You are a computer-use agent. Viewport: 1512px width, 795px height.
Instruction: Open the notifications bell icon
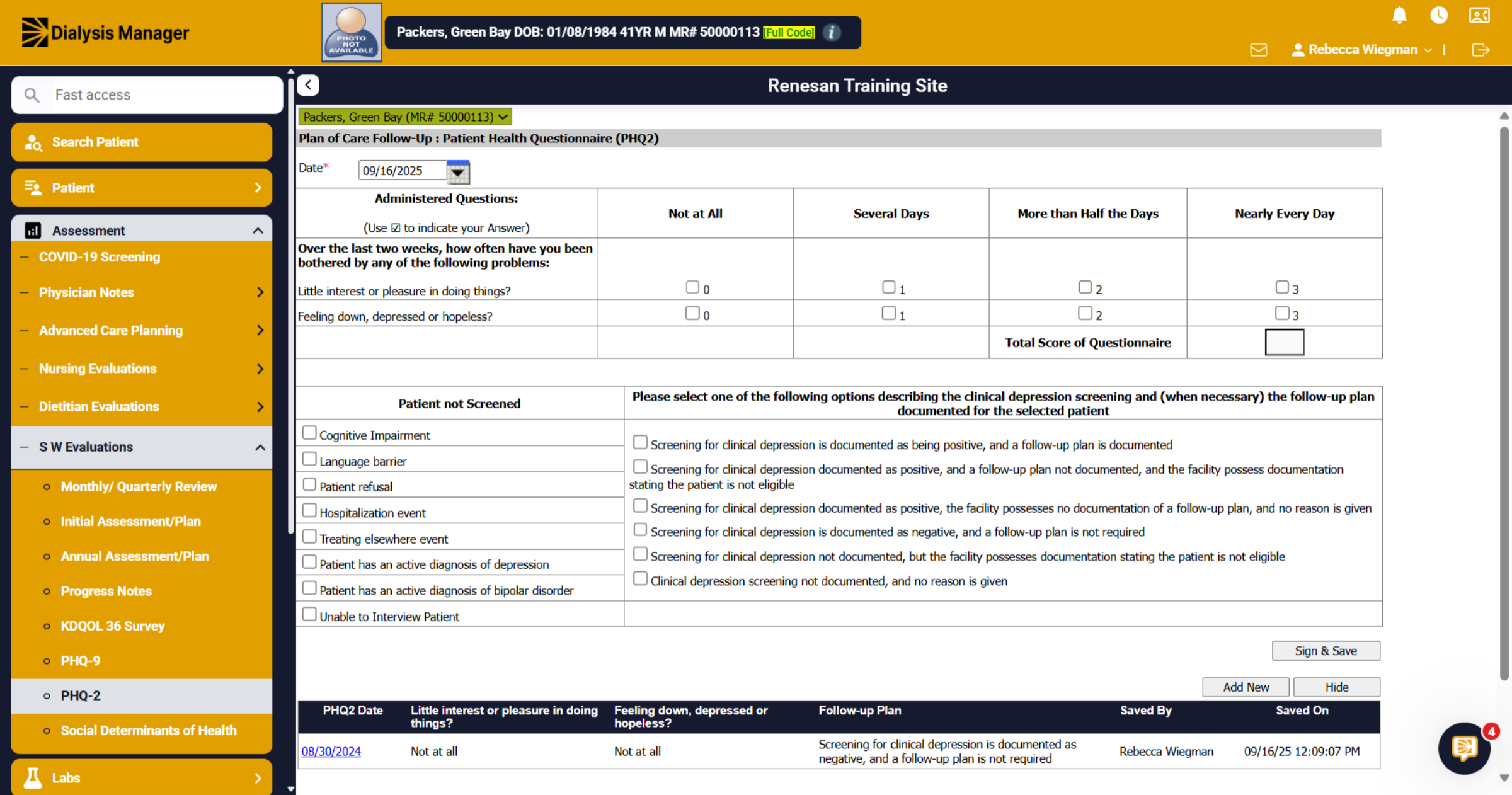pos(1399,15)
